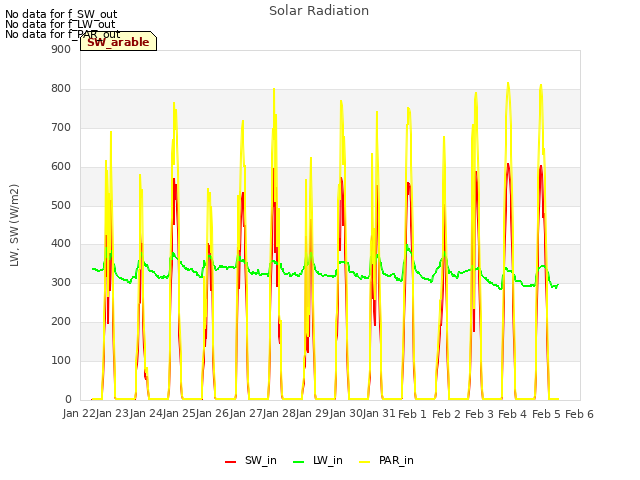Click the Jan 23 x-axis date label
The width and height of the screenshot is (640, 480).
(x=112, y=413)
